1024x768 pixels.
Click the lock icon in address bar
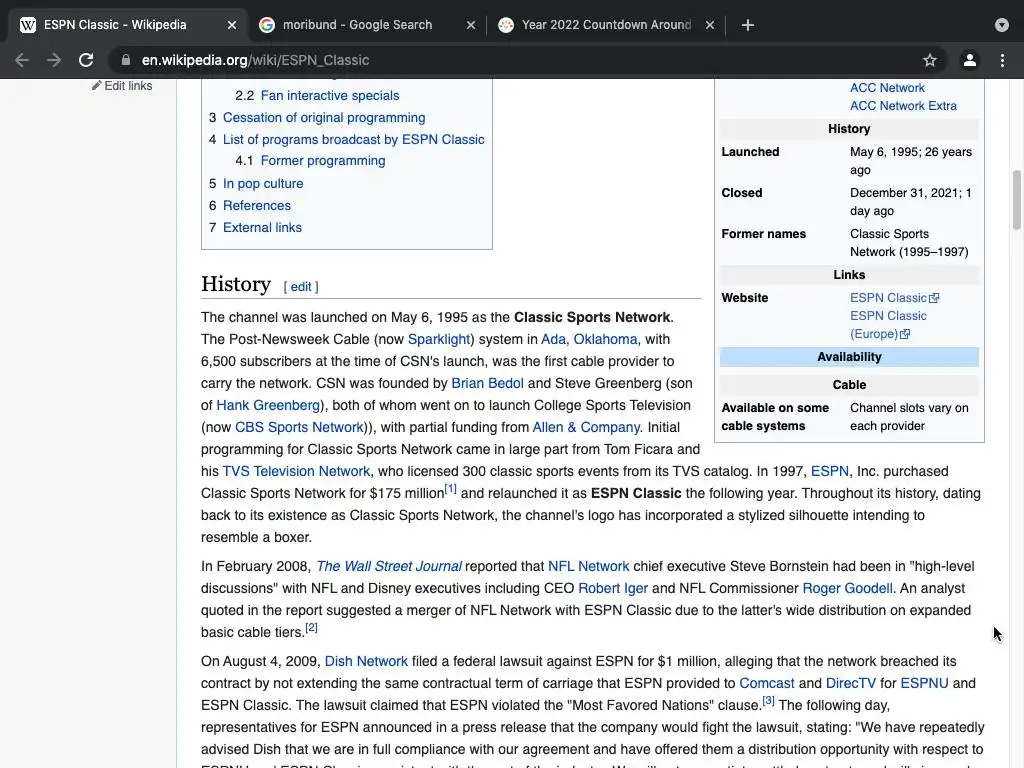point(126,60)
